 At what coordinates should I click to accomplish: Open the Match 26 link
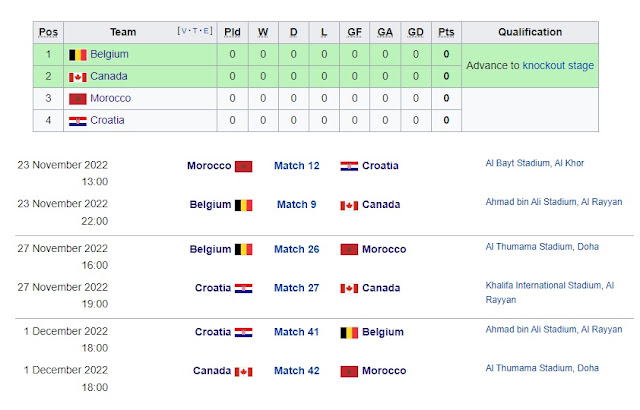coord(296,249)
